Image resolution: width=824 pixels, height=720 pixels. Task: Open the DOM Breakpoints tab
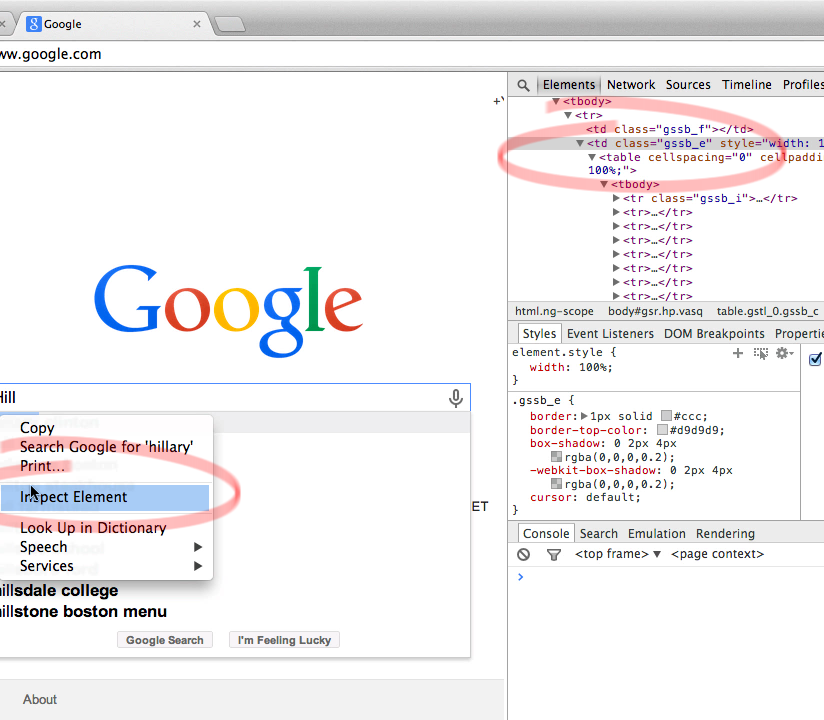(714, 334)
